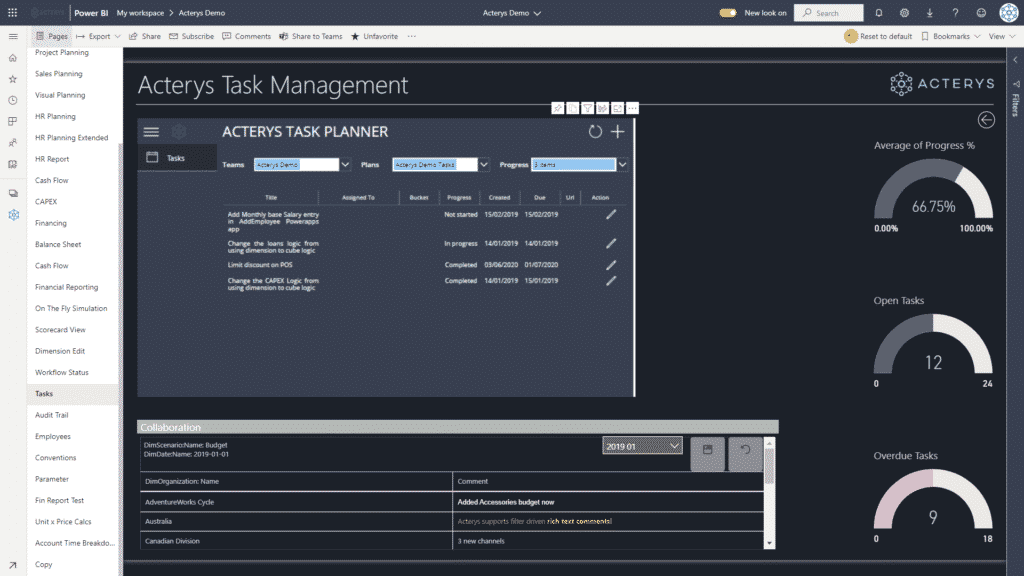Click Share to Teams
The width and height of the screenshot is (1024, 576).
click(x=310, y=36)
